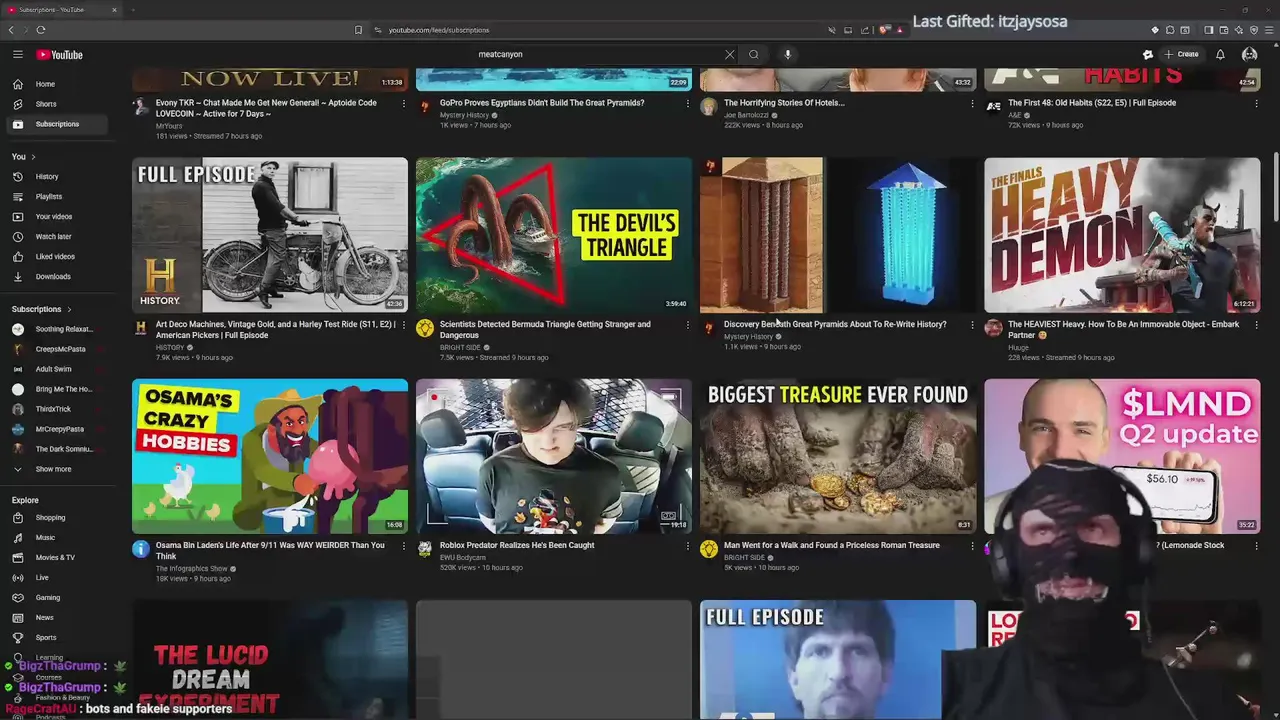The width and height of the screenshot is (1280, 720).
Task: Open options menu for Bermuda Triangle video
Action: point(688,325)
